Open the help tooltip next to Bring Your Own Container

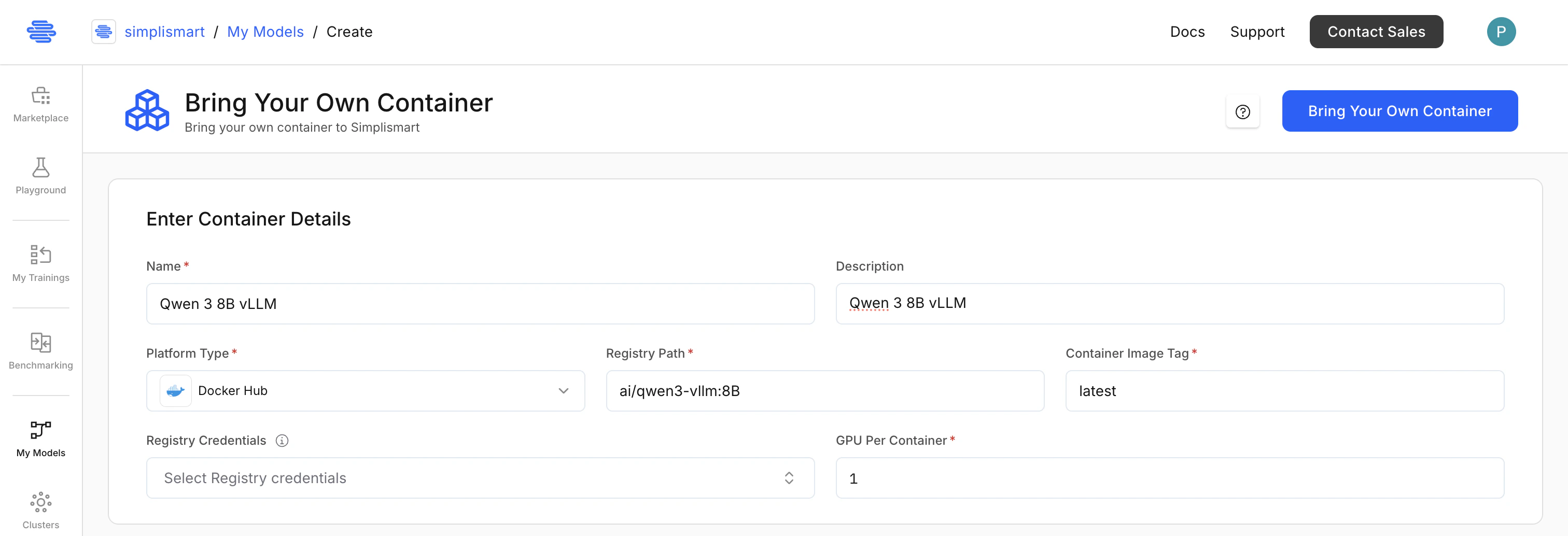point(1243,111)
